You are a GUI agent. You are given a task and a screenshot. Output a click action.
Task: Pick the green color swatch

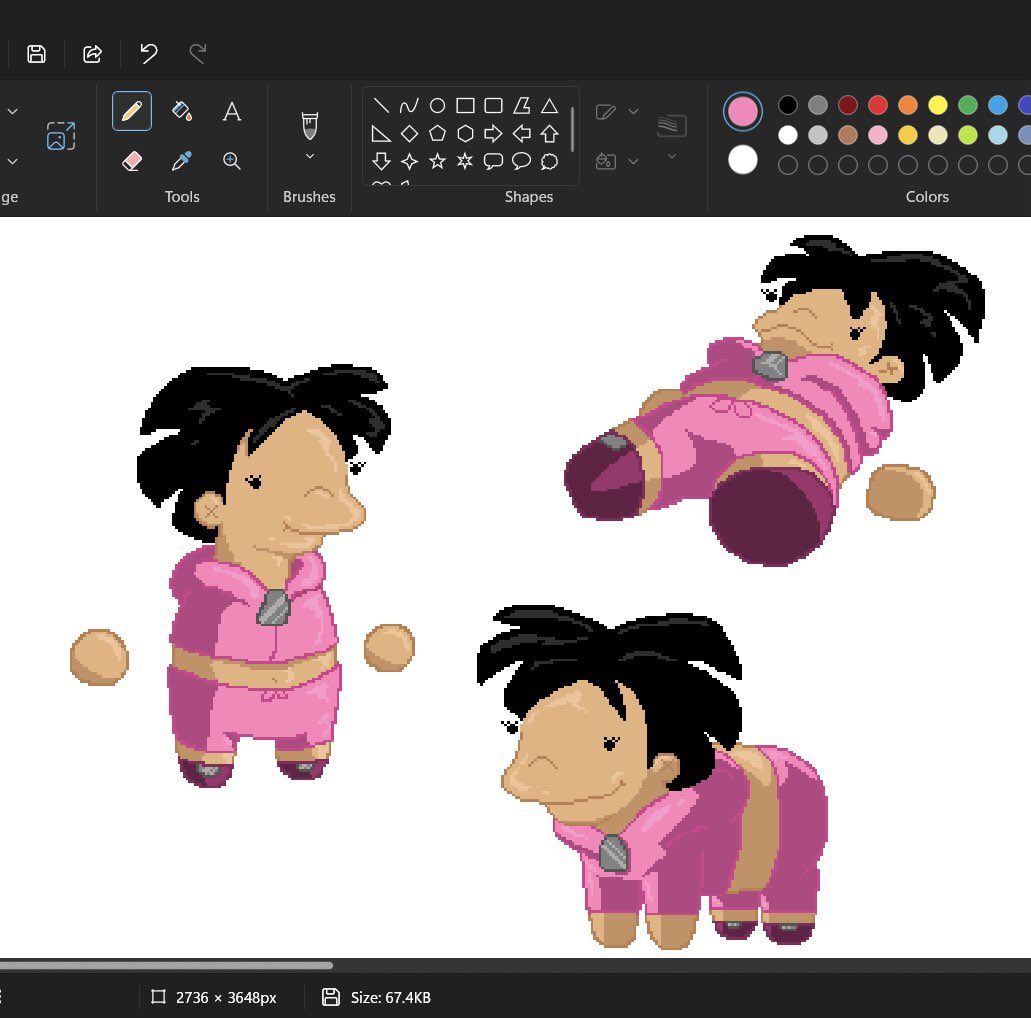(x=968, y=105)
